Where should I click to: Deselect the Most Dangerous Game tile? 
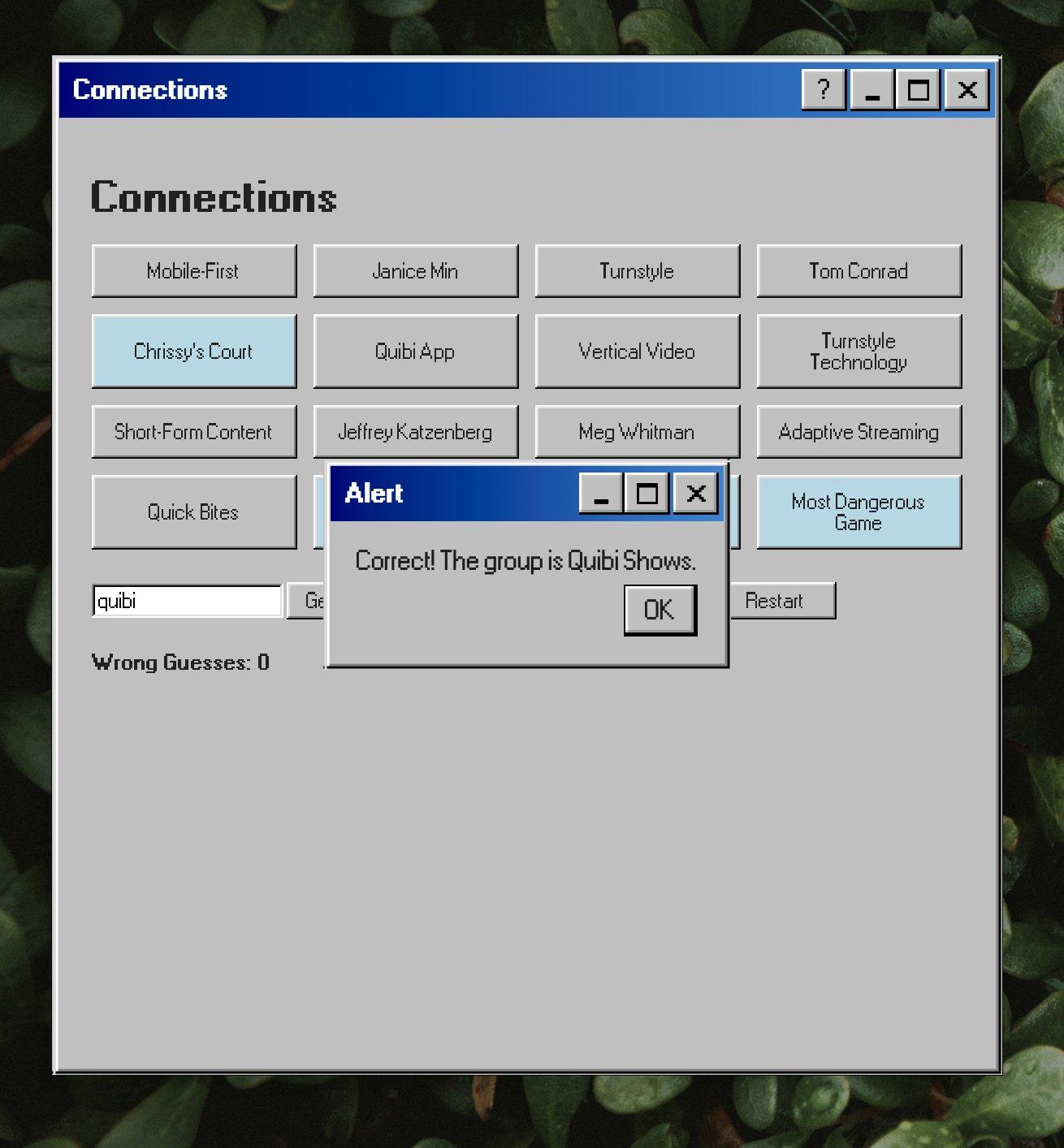point(859,512)
